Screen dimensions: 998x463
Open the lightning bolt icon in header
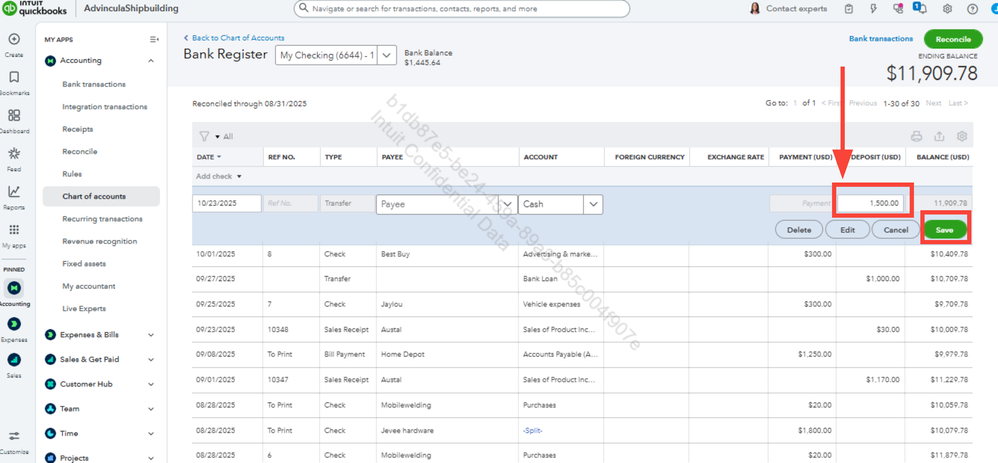click(874, 9)
